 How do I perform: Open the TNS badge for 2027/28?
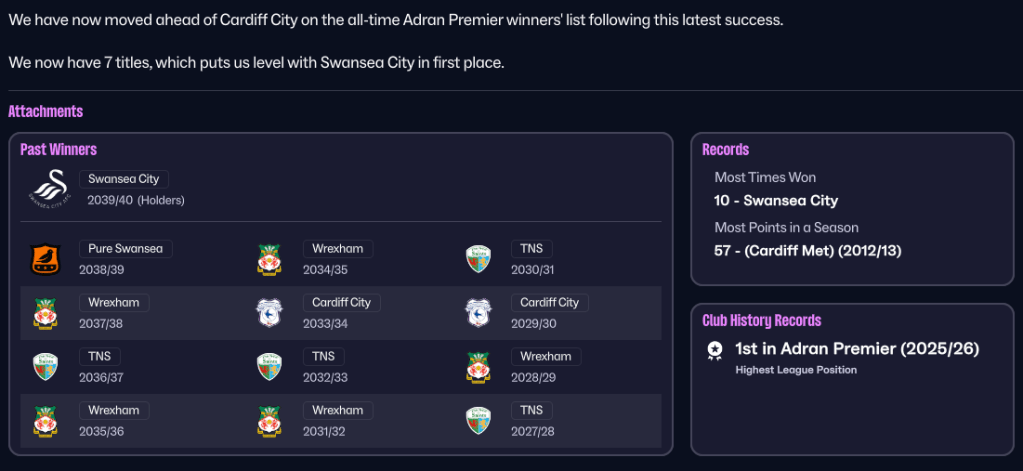(x=478, y=420)
